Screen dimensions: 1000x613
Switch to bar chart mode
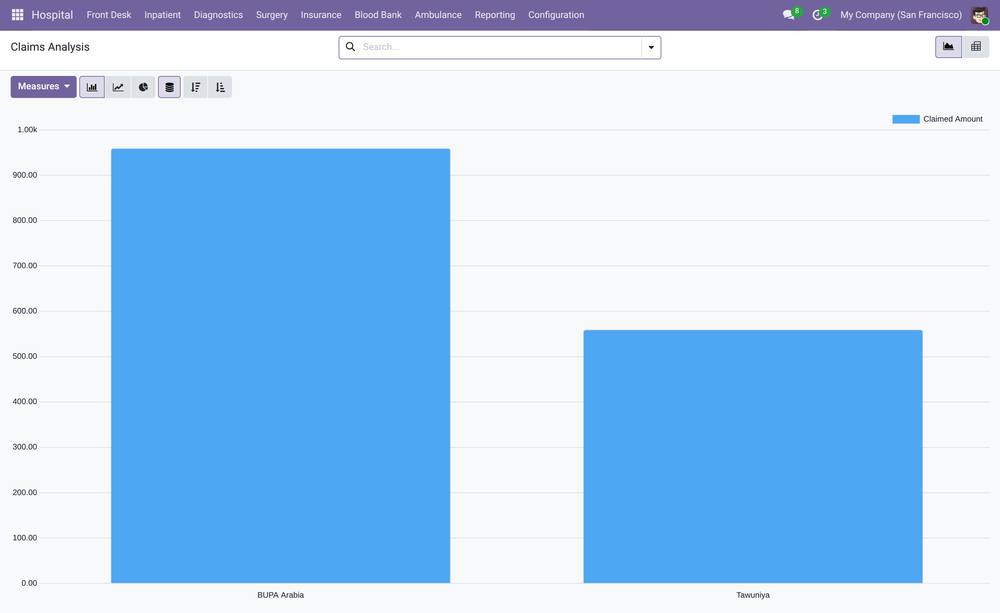92,87
